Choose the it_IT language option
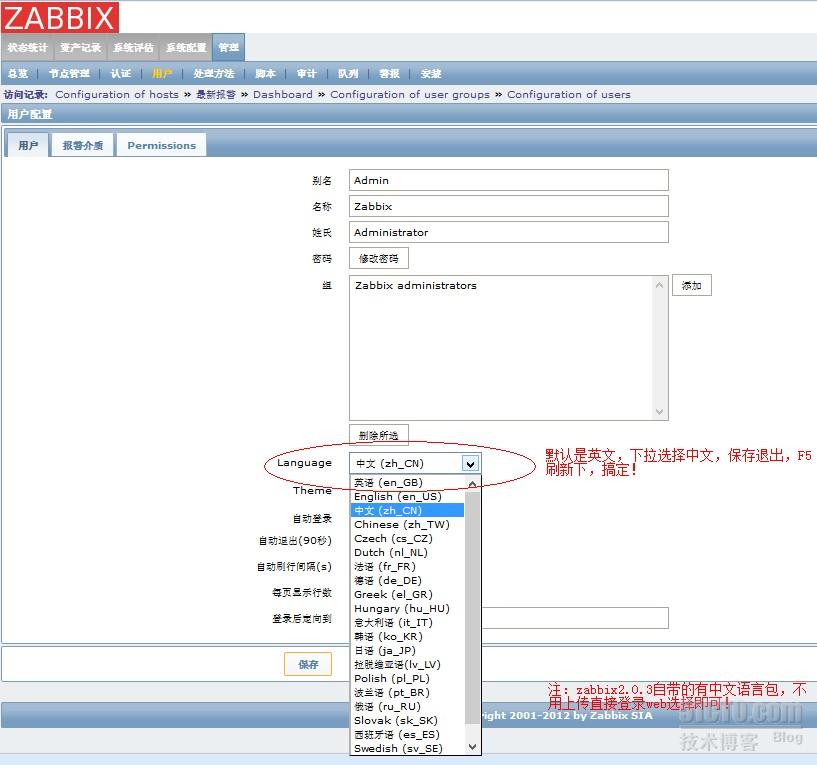 (407, 623)
